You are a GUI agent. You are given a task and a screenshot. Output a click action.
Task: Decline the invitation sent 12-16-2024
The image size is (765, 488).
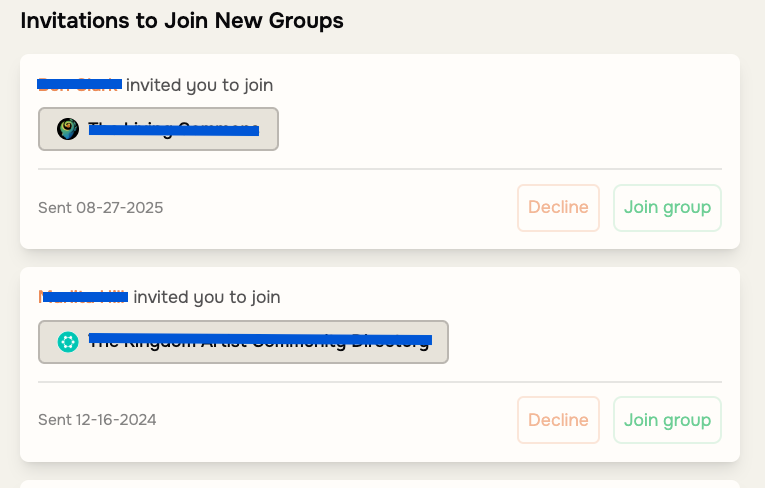point(558,420)
